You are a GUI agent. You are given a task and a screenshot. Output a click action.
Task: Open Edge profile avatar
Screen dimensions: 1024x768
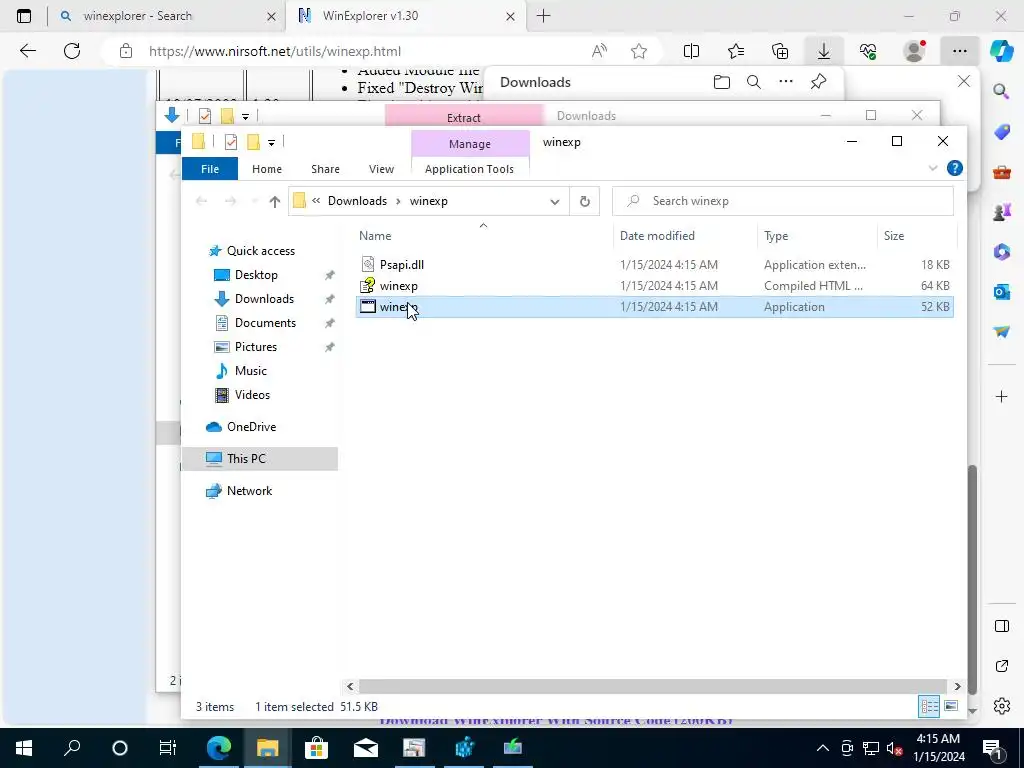(914, 51)
